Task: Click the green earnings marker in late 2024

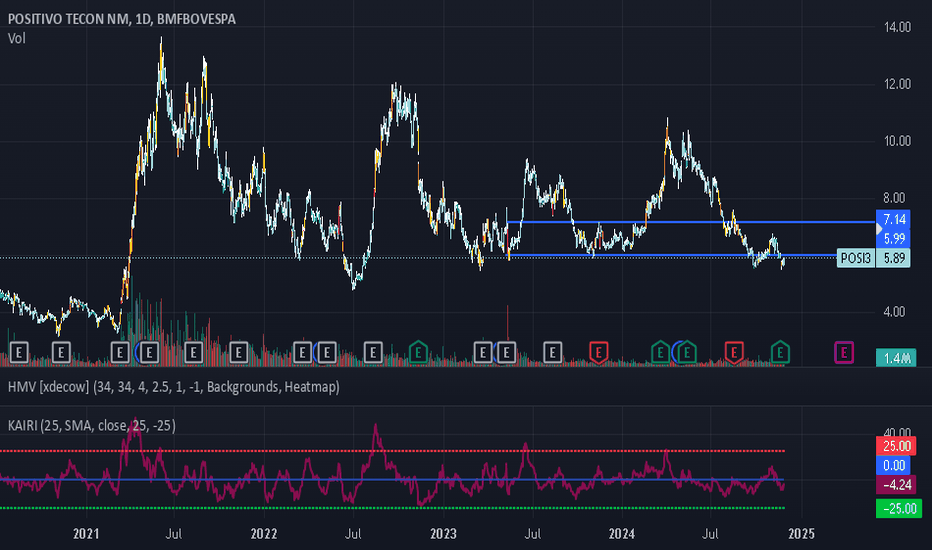Action: [x=780, y=352]
